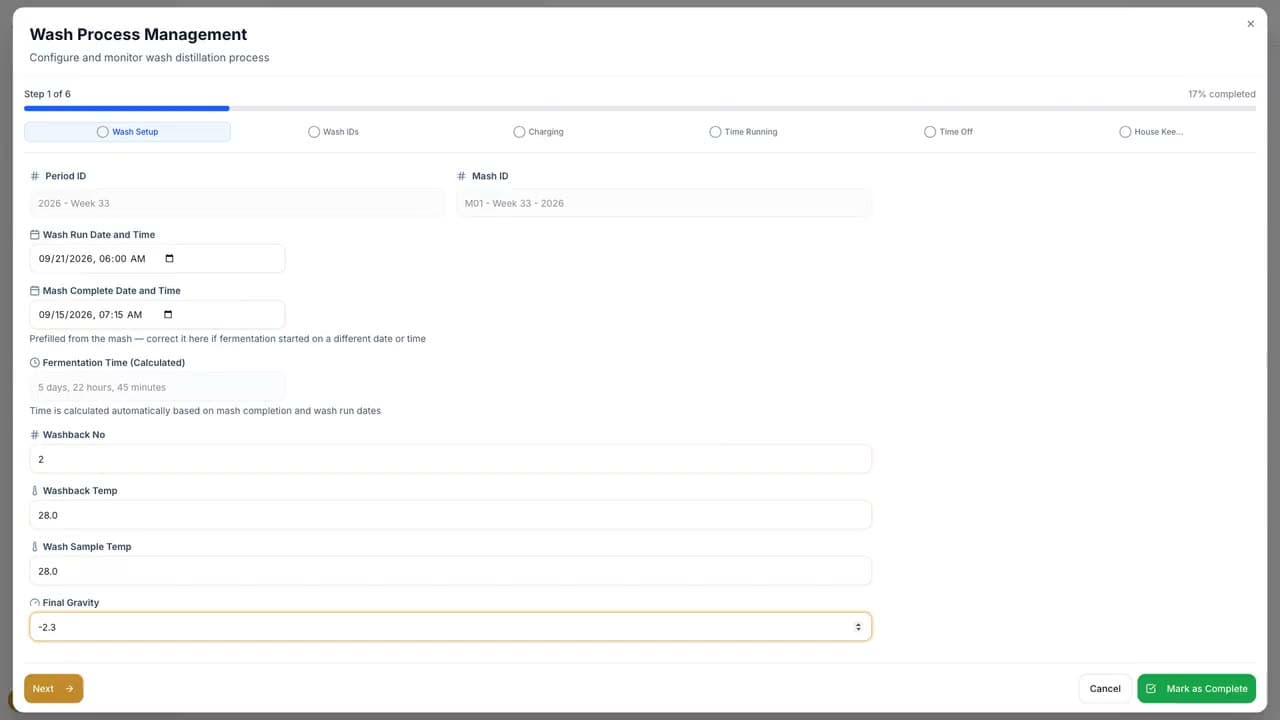
Task: Open calendar picker for Mash Complete Date
Action: click(168, 315)
